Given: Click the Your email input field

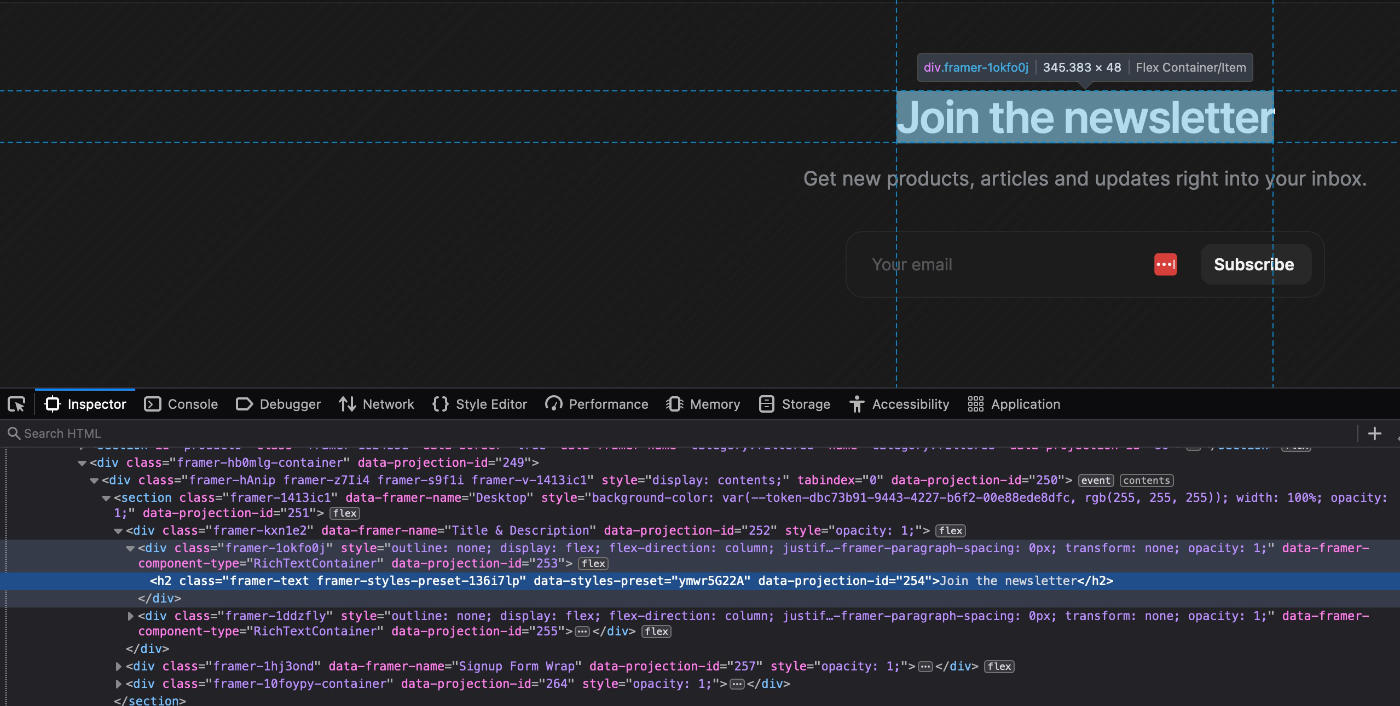Looking at the screenshot, I should click(x=1000, y=265).
